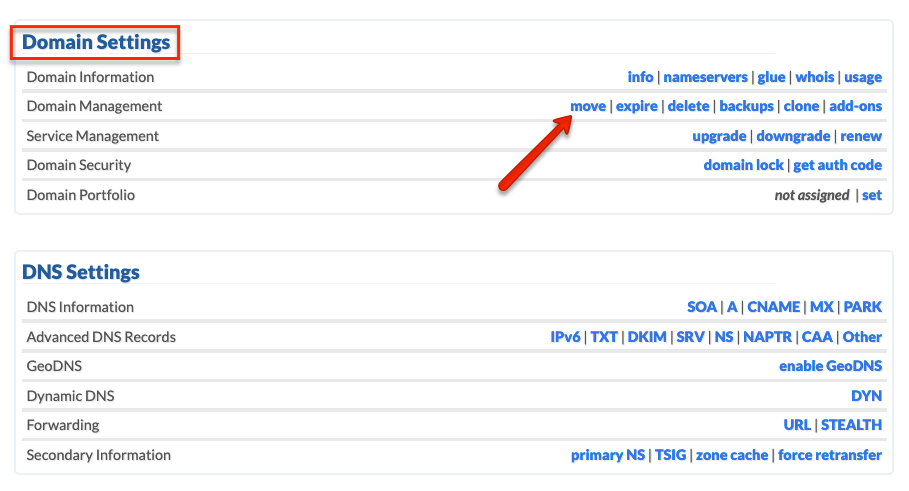This screenshot has height=491, width=909.
Task: View whois settings link
Action: (814, 77)
